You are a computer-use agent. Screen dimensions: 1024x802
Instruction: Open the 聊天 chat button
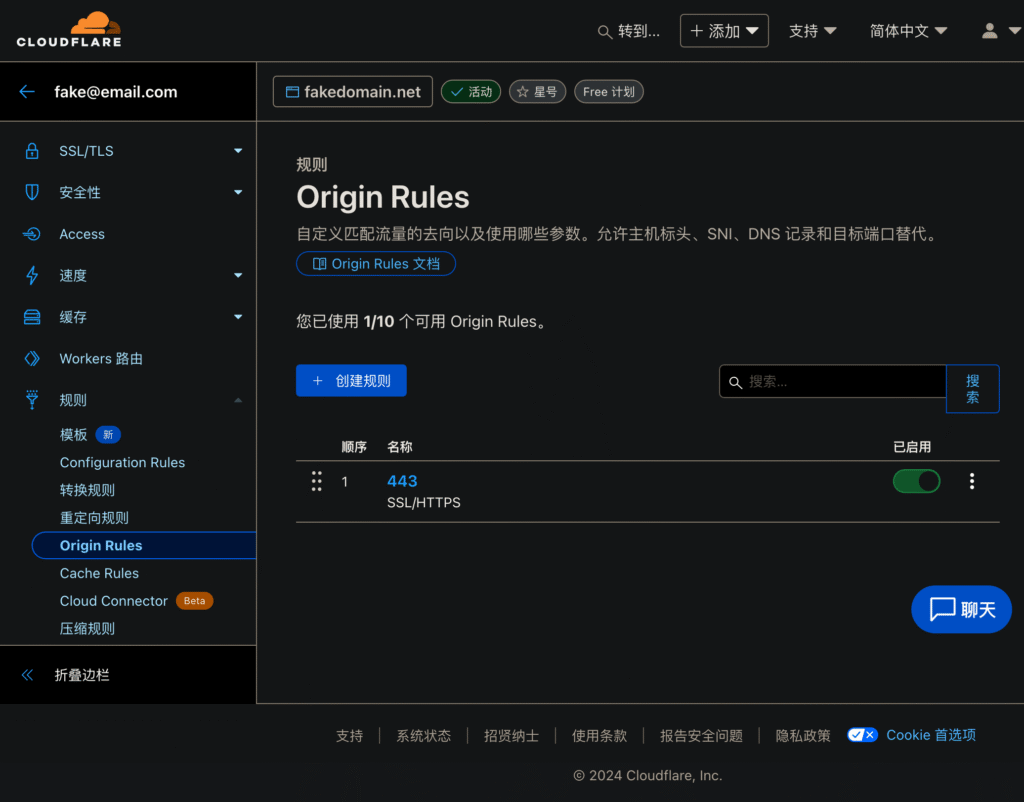pyautogui.click(x=961, y=609)
